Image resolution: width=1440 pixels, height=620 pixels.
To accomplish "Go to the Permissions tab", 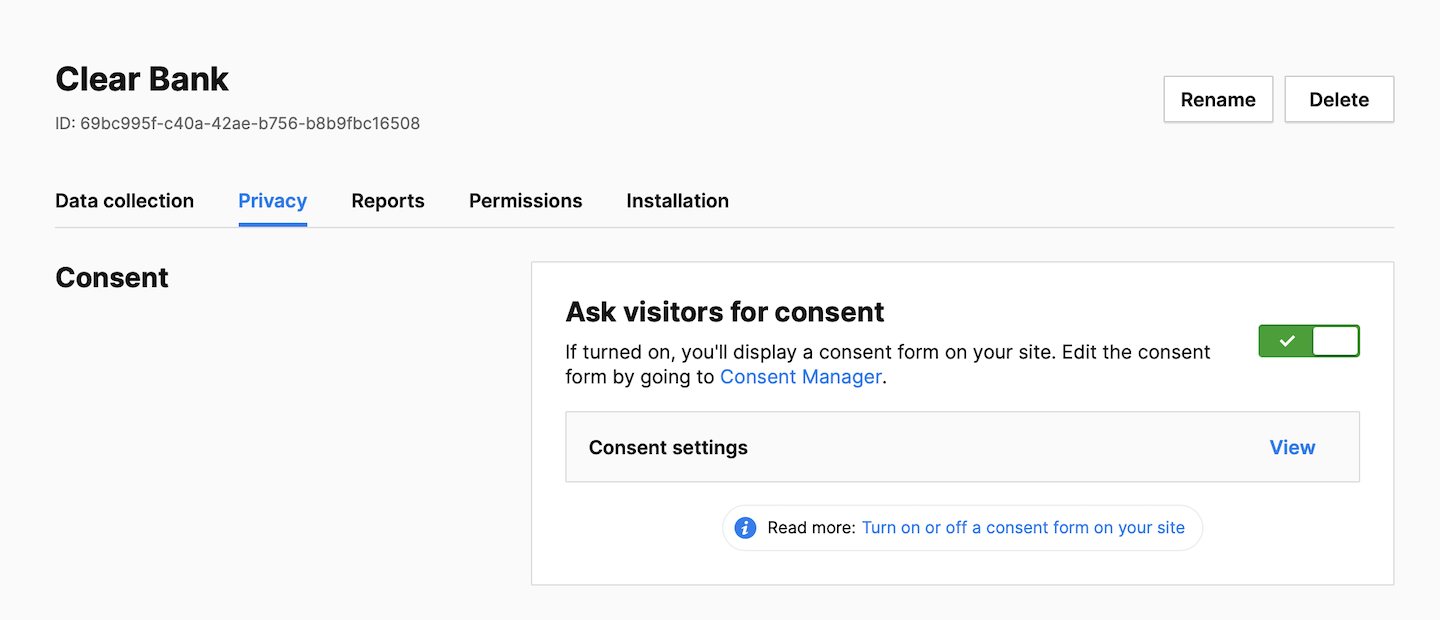I will click(525, 201).
